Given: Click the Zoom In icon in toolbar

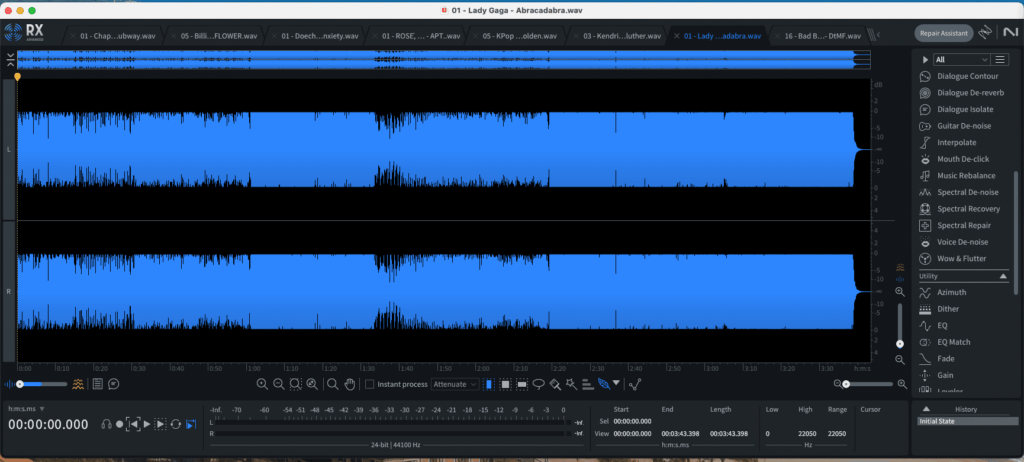Looking at the screenshot, I should point(262,384).
